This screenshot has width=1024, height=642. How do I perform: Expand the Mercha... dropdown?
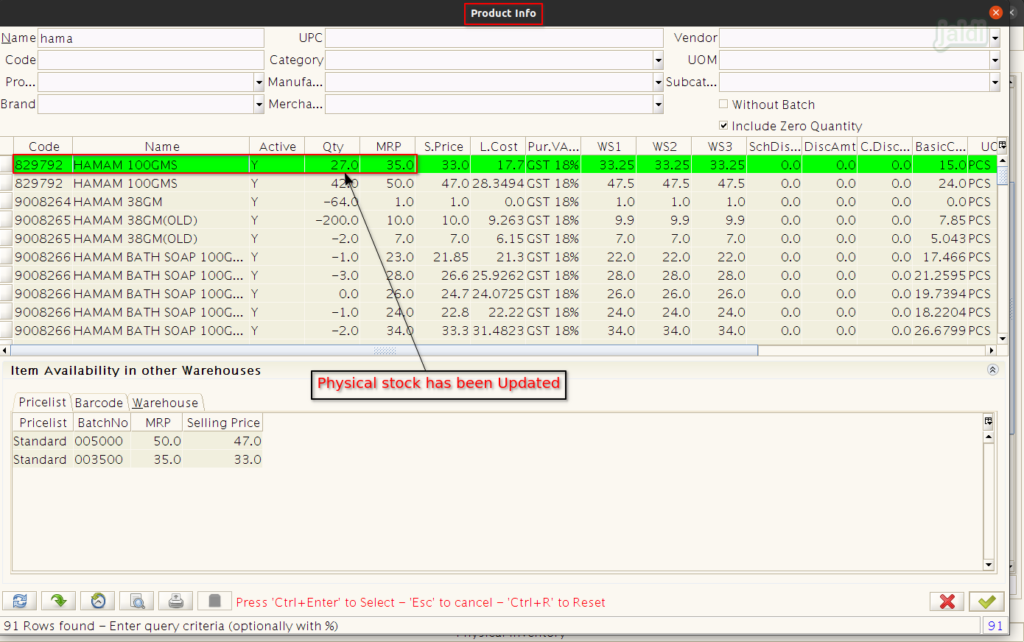pos(658,104)
